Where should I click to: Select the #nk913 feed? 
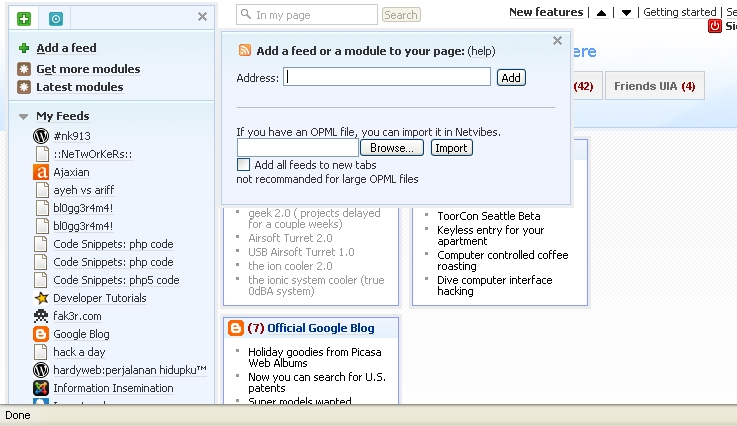pyautogui.click(x=72, y=136)
